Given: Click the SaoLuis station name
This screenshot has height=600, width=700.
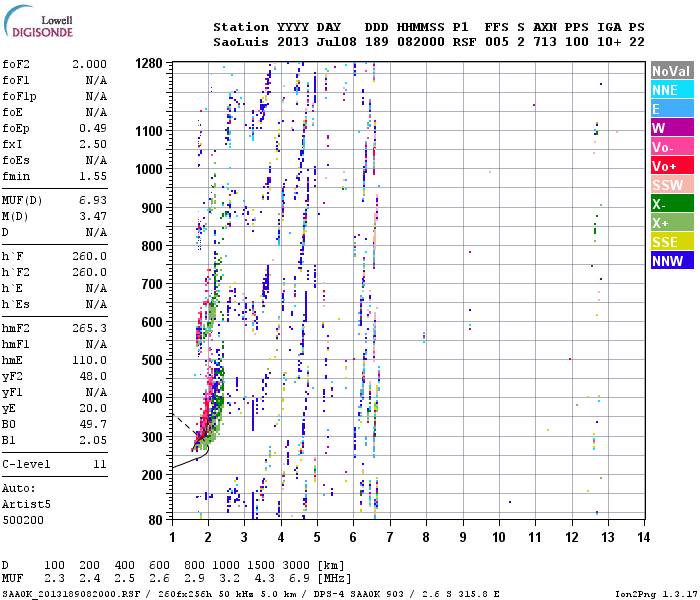Looking at the screenshot, I should pyautogui.click(x=241, y=42).
